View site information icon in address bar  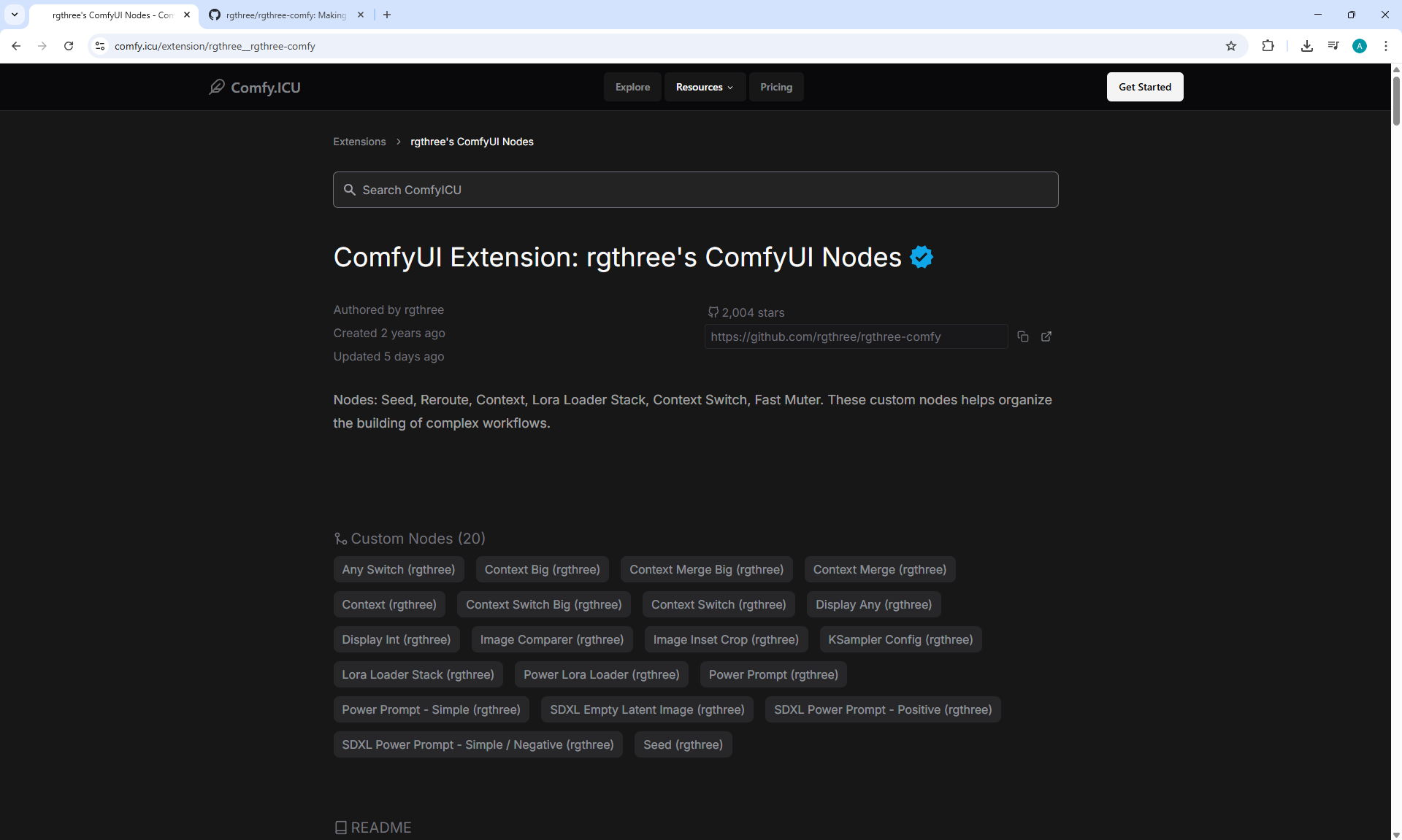(100, 46)
